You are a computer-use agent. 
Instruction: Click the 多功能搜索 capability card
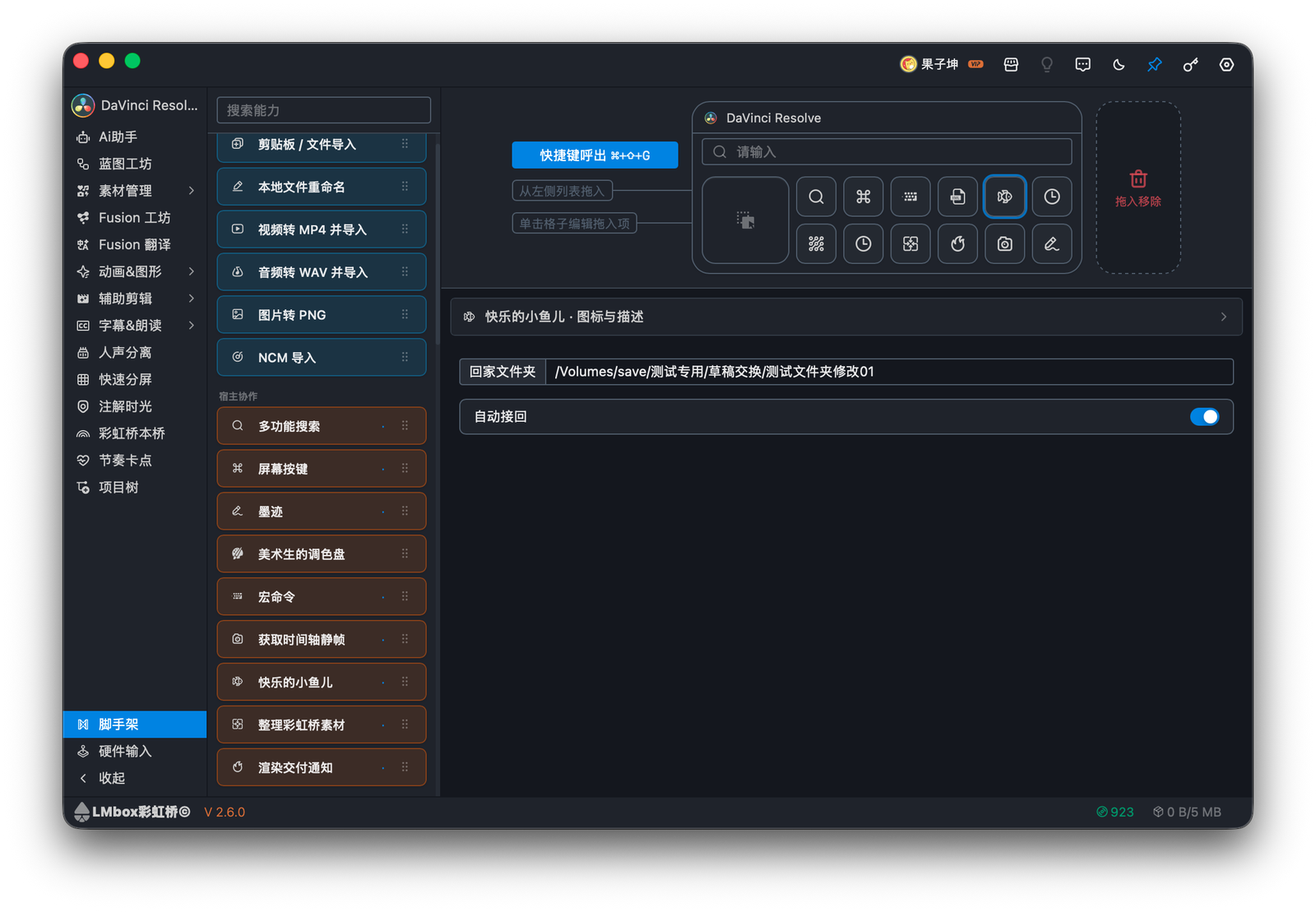[x=322, y=426]
